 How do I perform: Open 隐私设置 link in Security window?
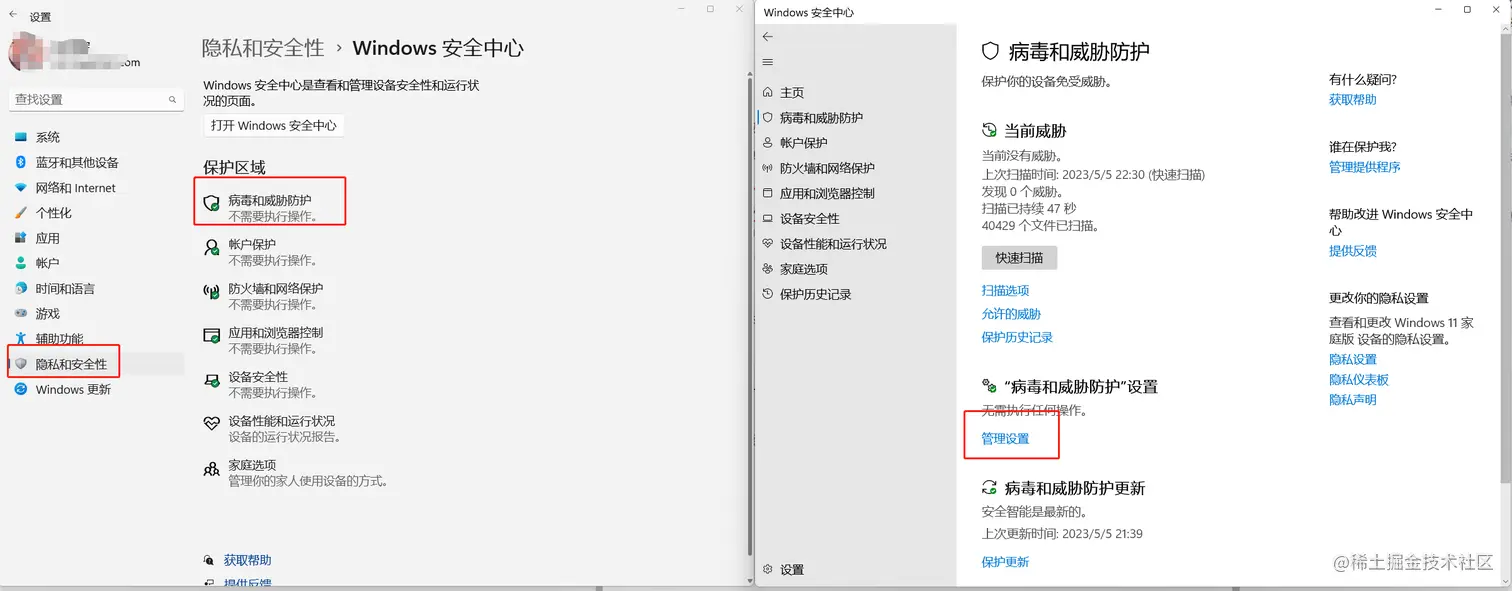tap(1352, 359)
